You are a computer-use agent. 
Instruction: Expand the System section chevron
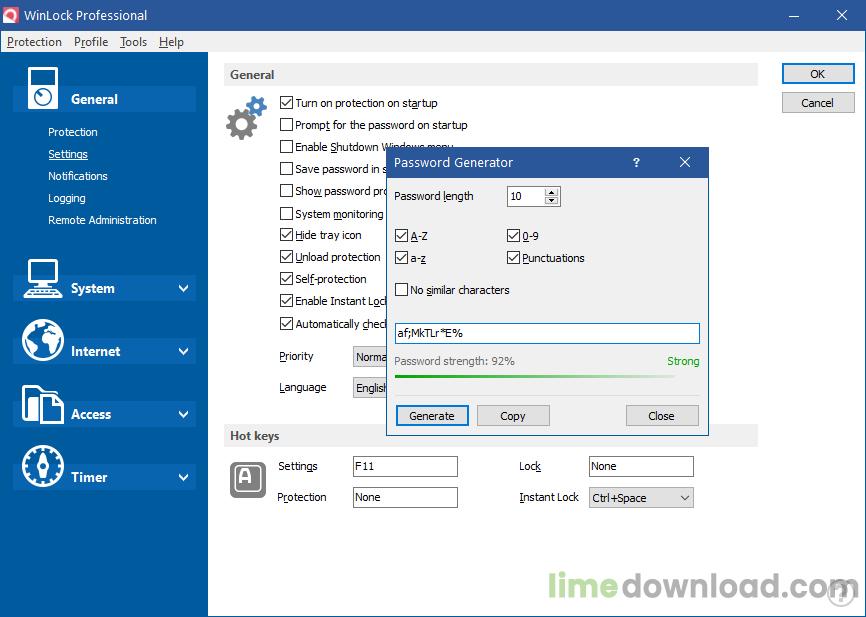[183, 288]
